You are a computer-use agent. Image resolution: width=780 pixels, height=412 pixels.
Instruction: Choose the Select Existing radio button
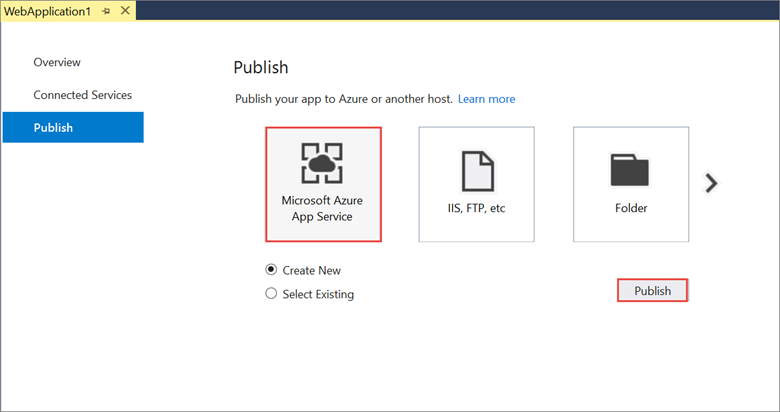coord(271,294)
